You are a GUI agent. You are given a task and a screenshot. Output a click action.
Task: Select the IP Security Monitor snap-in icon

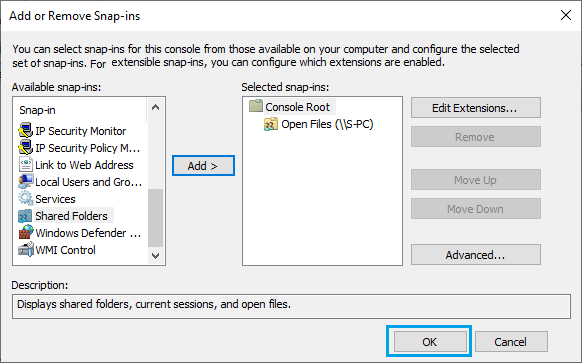tap(26, 131)
